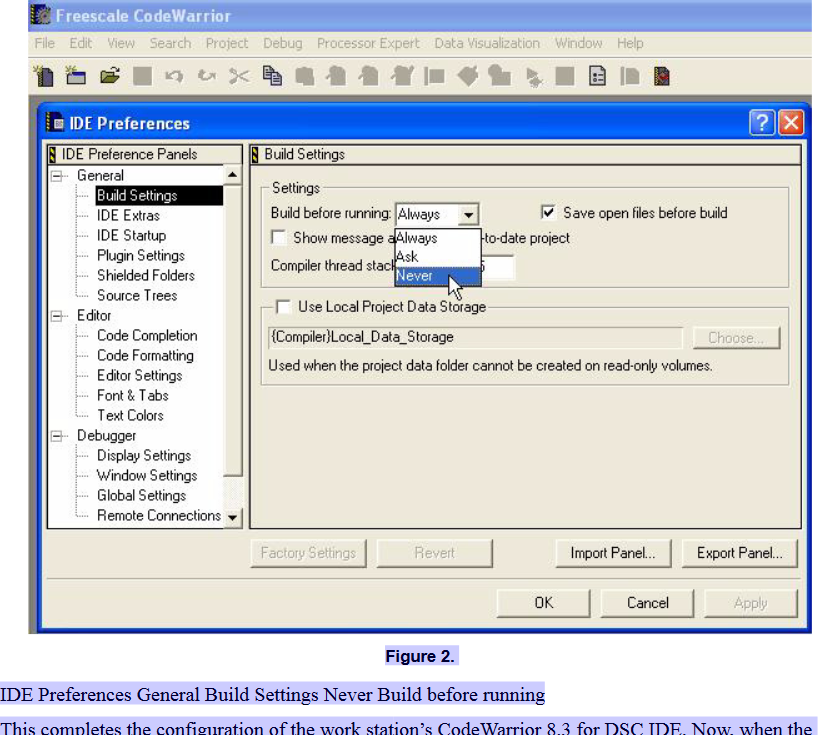
Task: Select Code Formatting panel
Action: pyautogui.click(x=145, y=356)
